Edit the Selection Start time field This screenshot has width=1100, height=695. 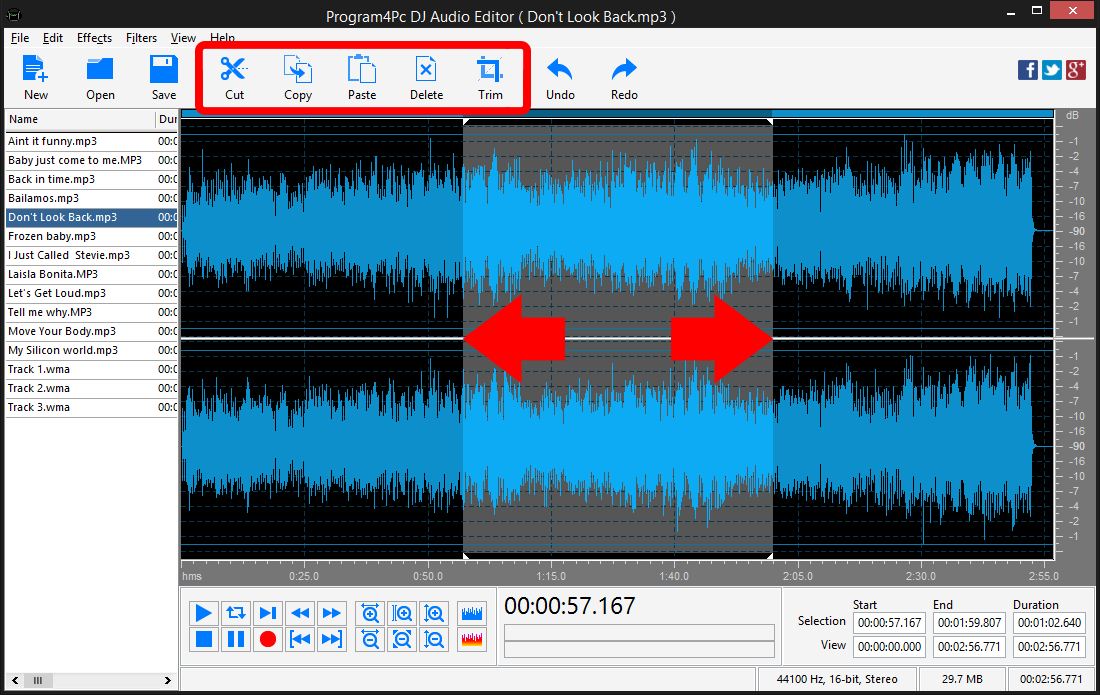tap(888, 624)
